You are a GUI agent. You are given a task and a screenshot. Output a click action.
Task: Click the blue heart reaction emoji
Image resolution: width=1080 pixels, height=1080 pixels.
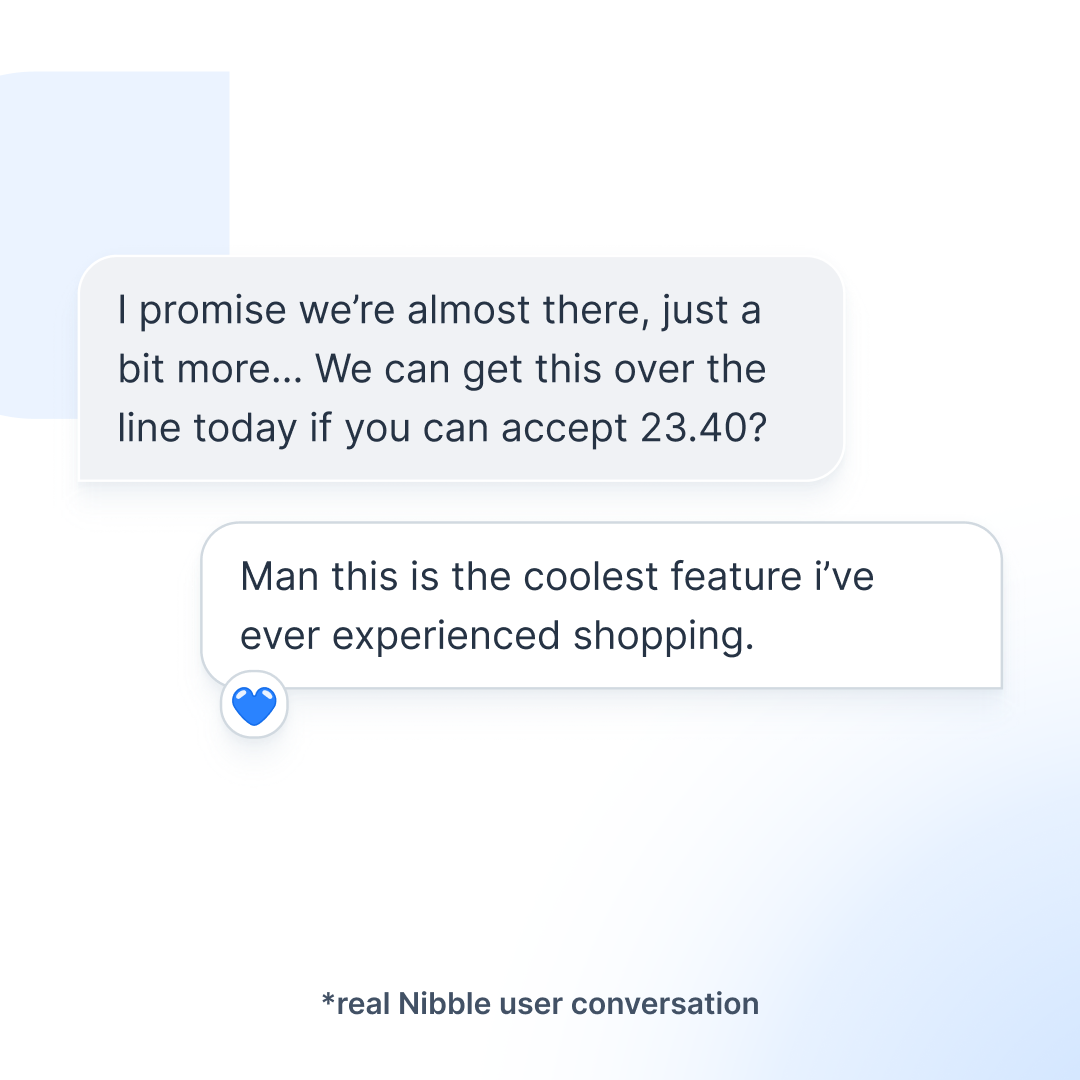[x=254, y=706]
